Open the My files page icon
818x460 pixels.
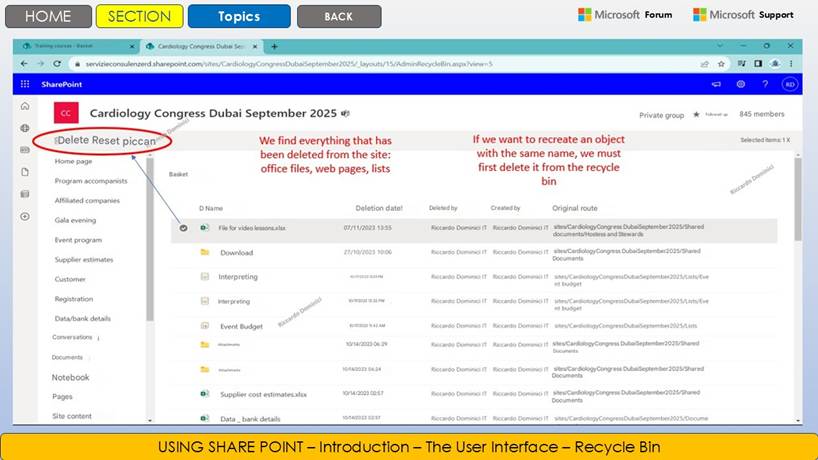click(x=25, y=172)
